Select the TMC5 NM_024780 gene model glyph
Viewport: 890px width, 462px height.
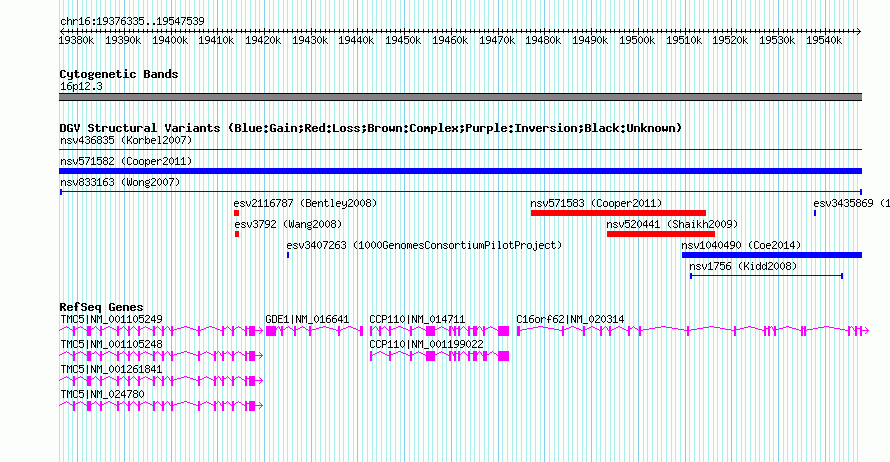coord(161,406)
